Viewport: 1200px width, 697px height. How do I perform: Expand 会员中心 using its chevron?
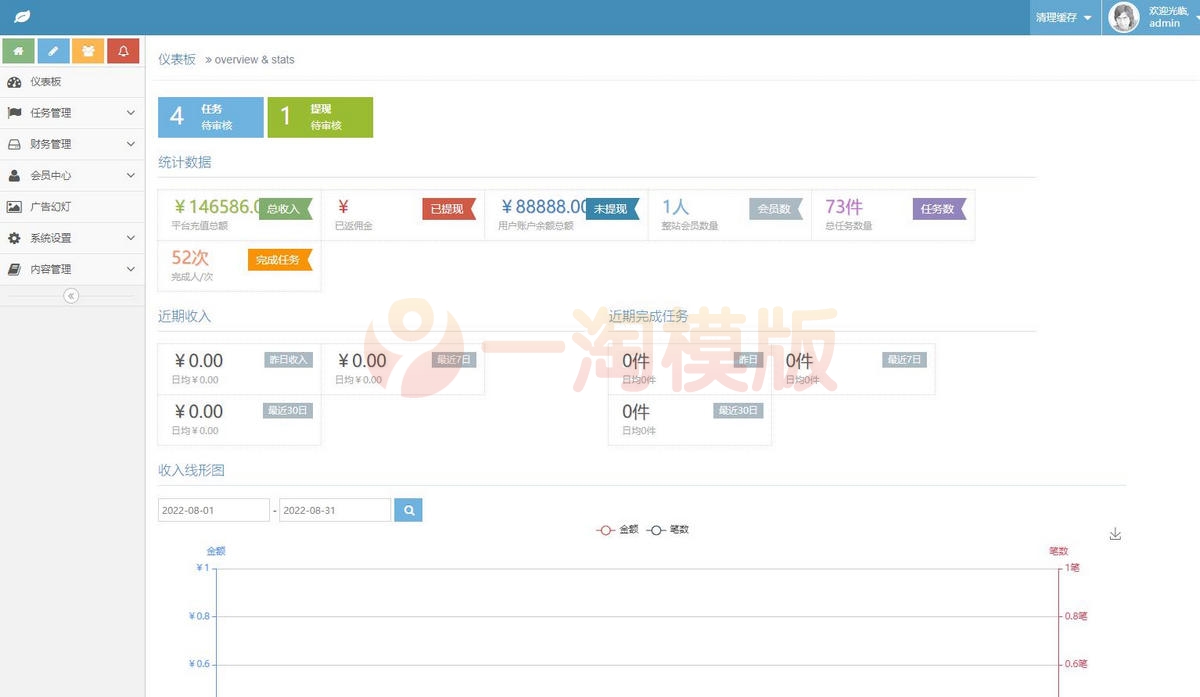point(131,175)
